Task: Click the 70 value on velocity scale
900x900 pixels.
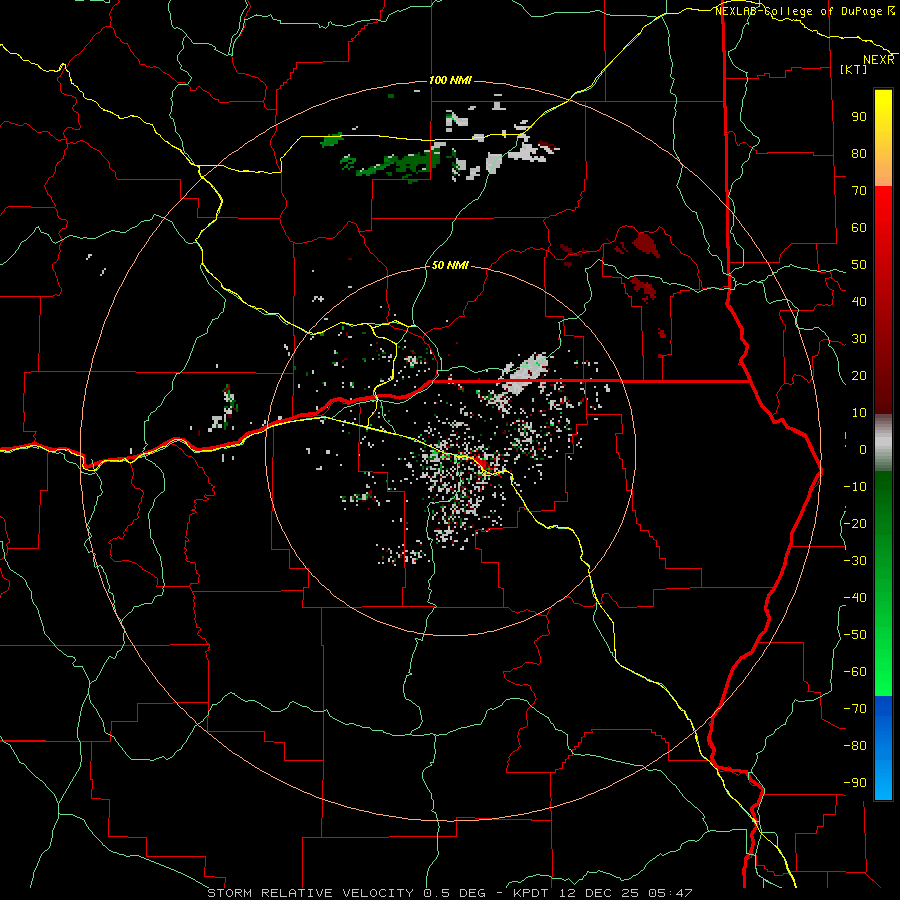Action: tap(859, 191)
